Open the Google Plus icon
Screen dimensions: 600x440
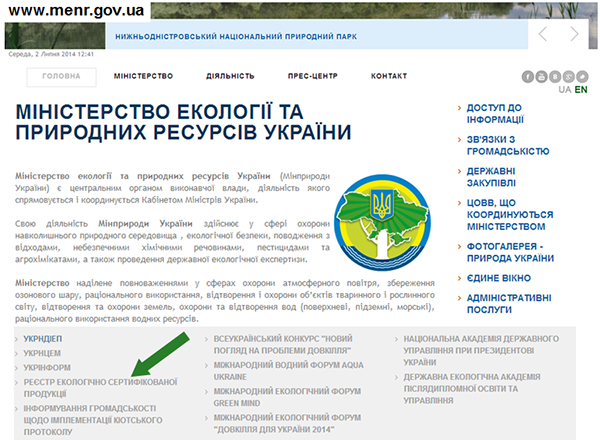[x=568, y=76]
